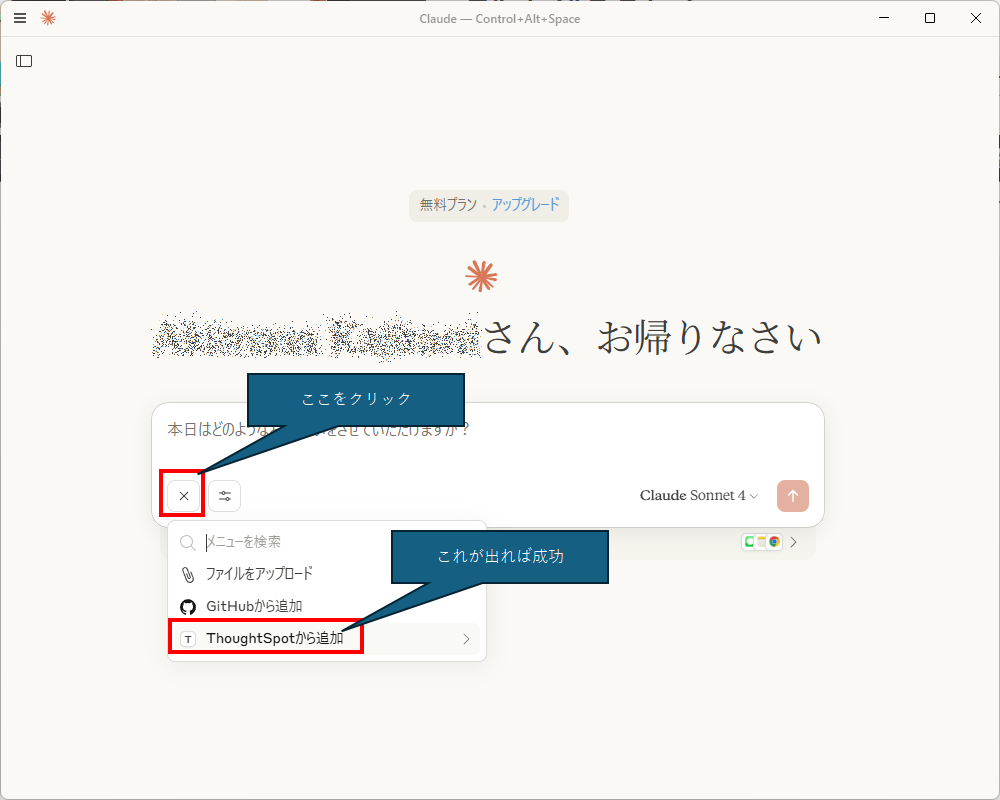Image resolution: width=1000 pixels, height=800 pixels.
Task: Focus the メニューを検索 search field
Action: pyautogui.click(x=327, y=542)
